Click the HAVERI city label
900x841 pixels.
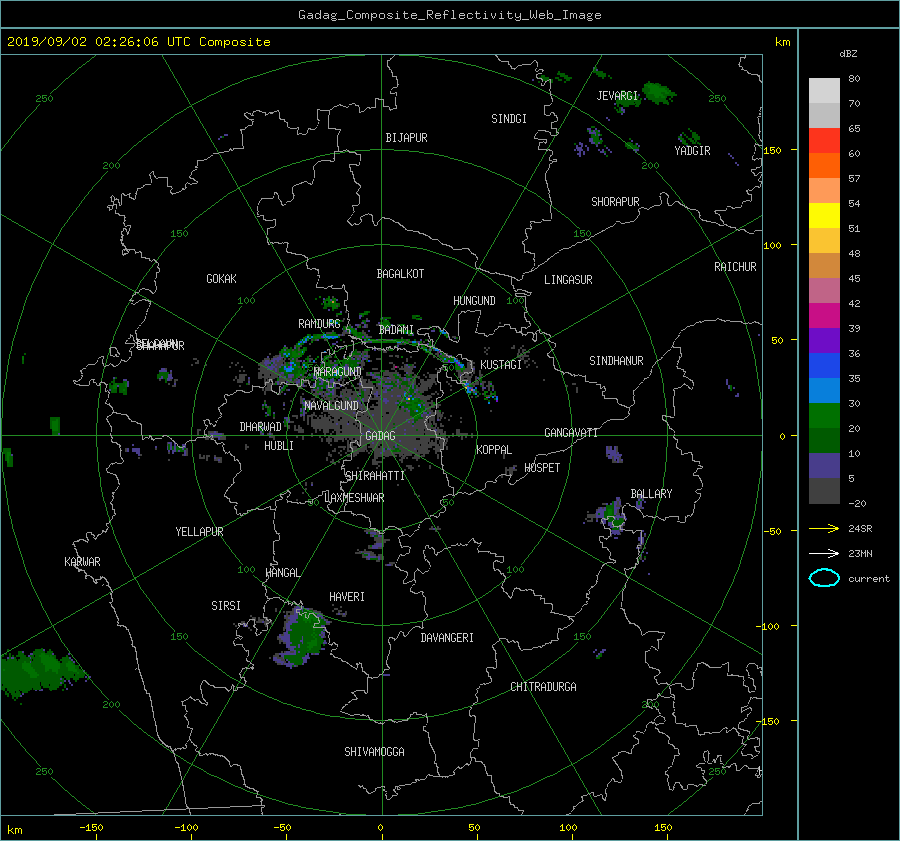347,597
